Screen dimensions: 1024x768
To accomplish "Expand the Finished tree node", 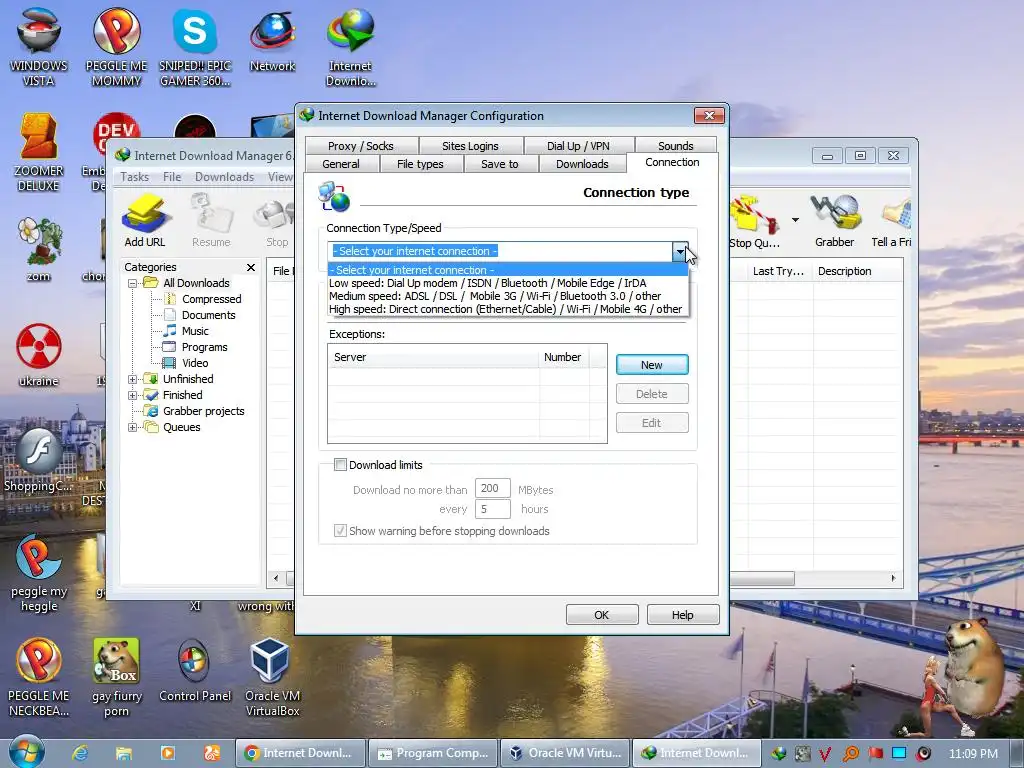I will click(133, 395).
